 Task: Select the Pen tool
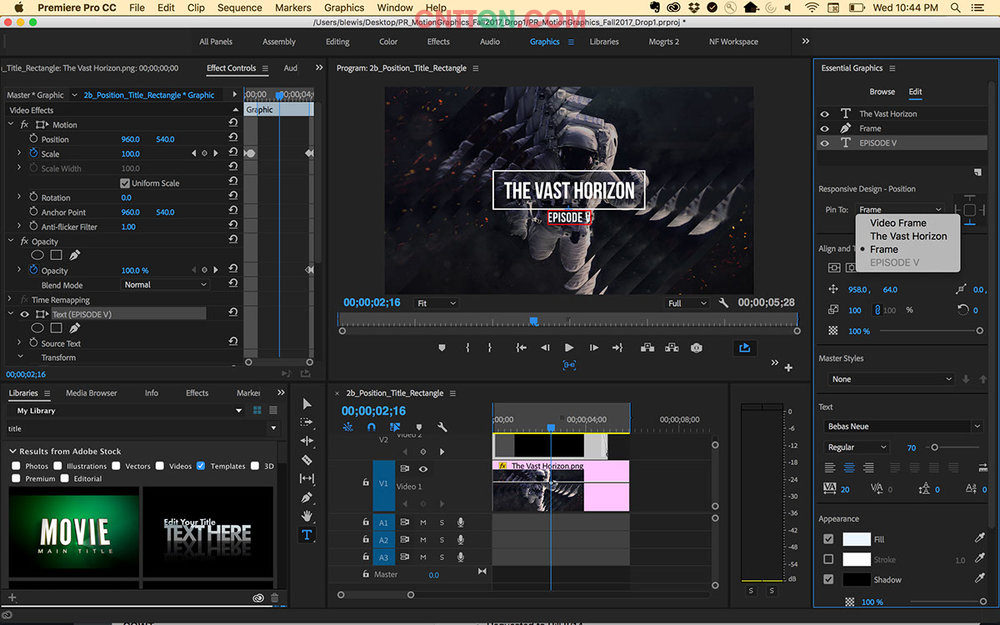307,498
